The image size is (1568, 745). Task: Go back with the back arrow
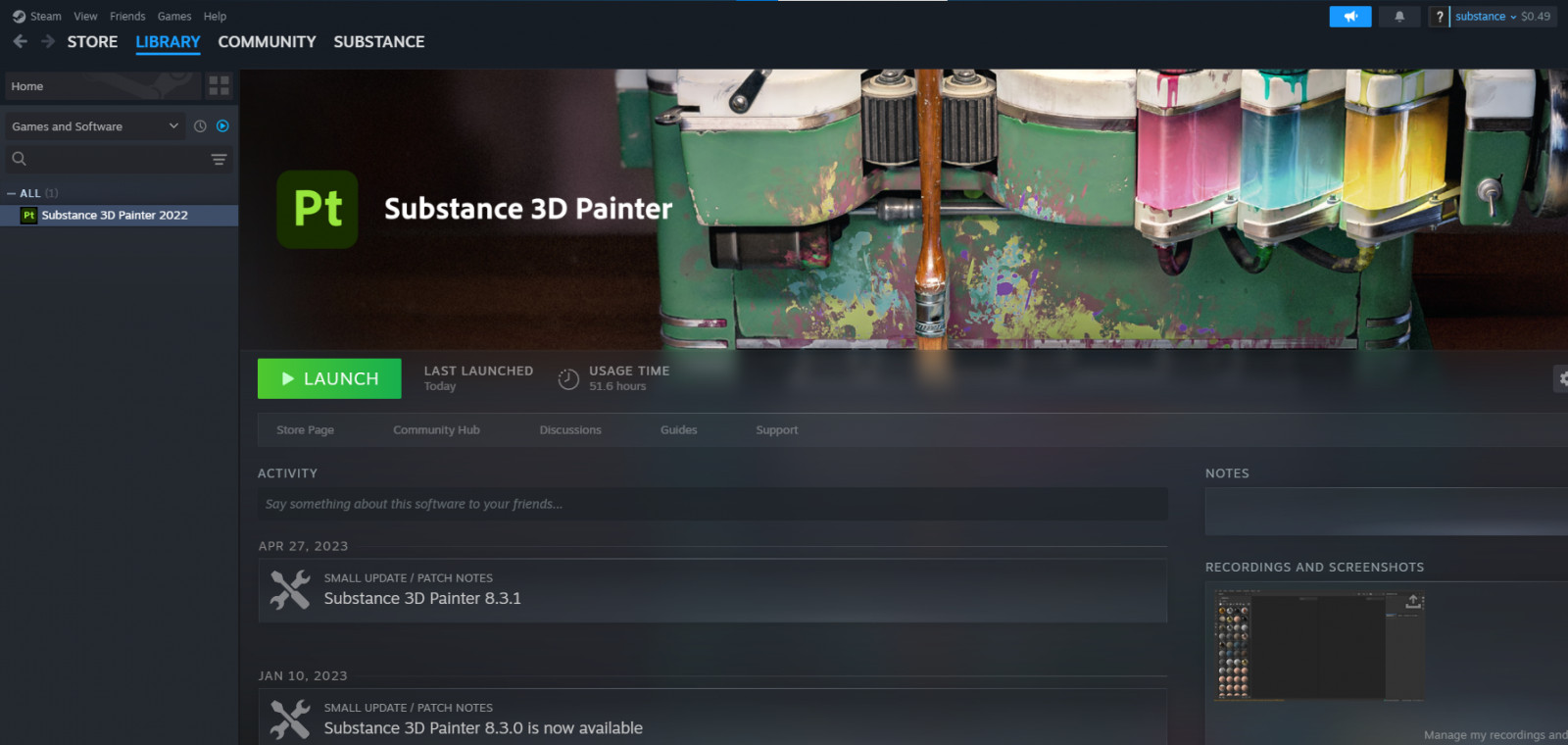21,41
